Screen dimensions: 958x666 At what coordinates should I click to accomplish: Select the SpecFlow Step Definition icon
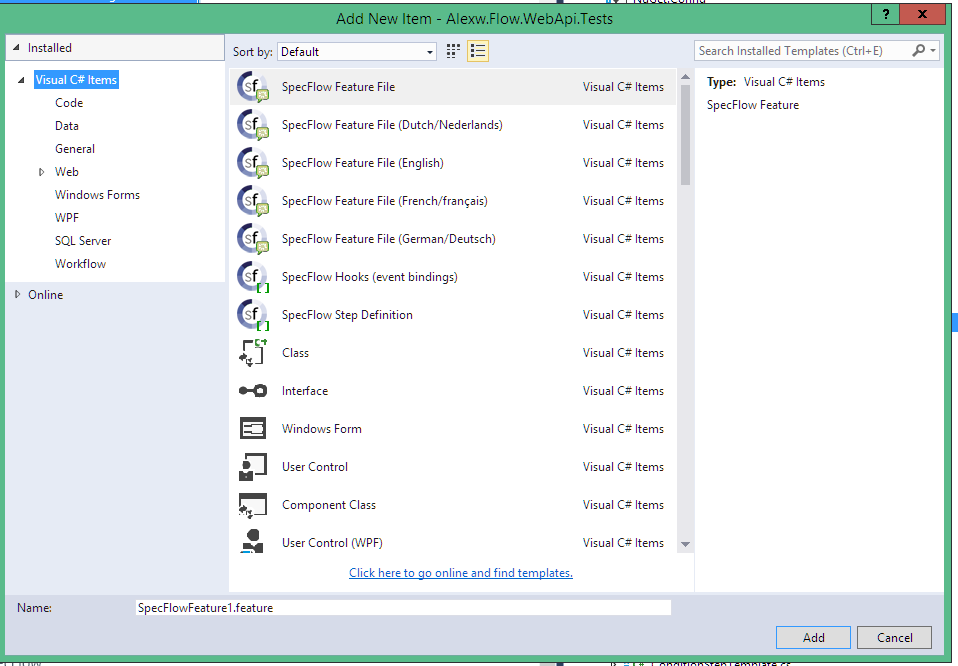(253, 315)
